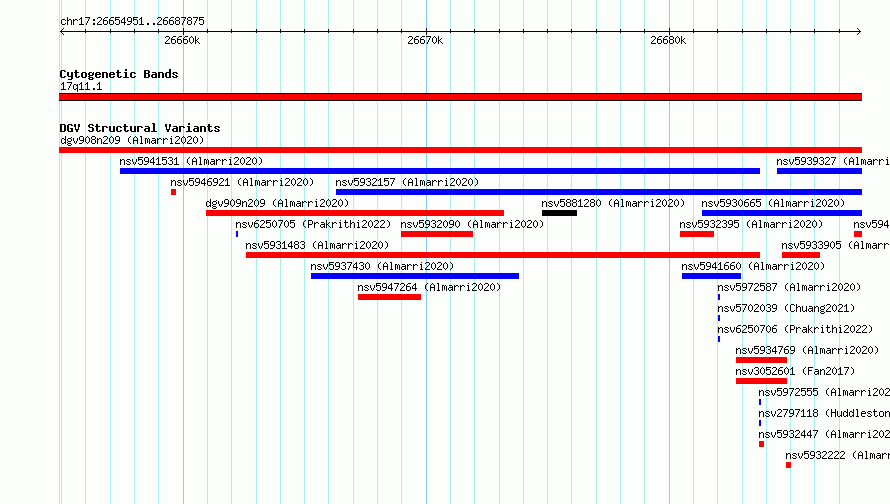
Task: Click the nsv5937430 (Almarri2020) label
Action: [x=382, y=266]
